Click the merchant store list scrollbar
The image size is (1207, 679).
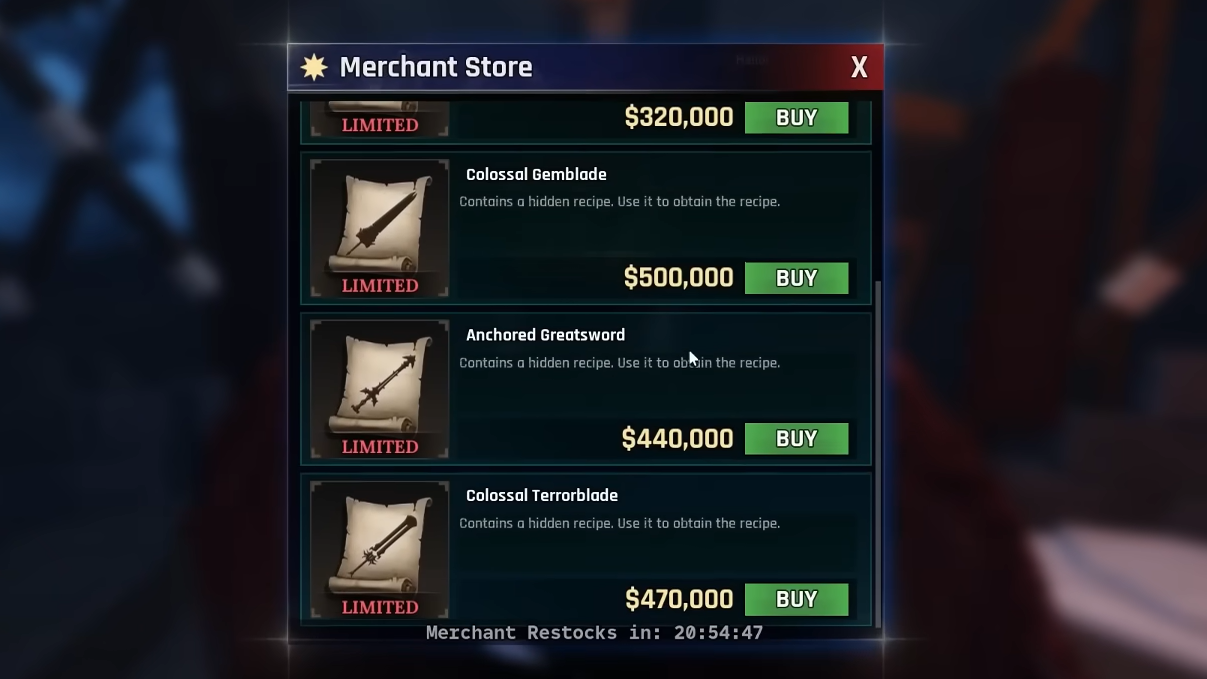(878, 454)
